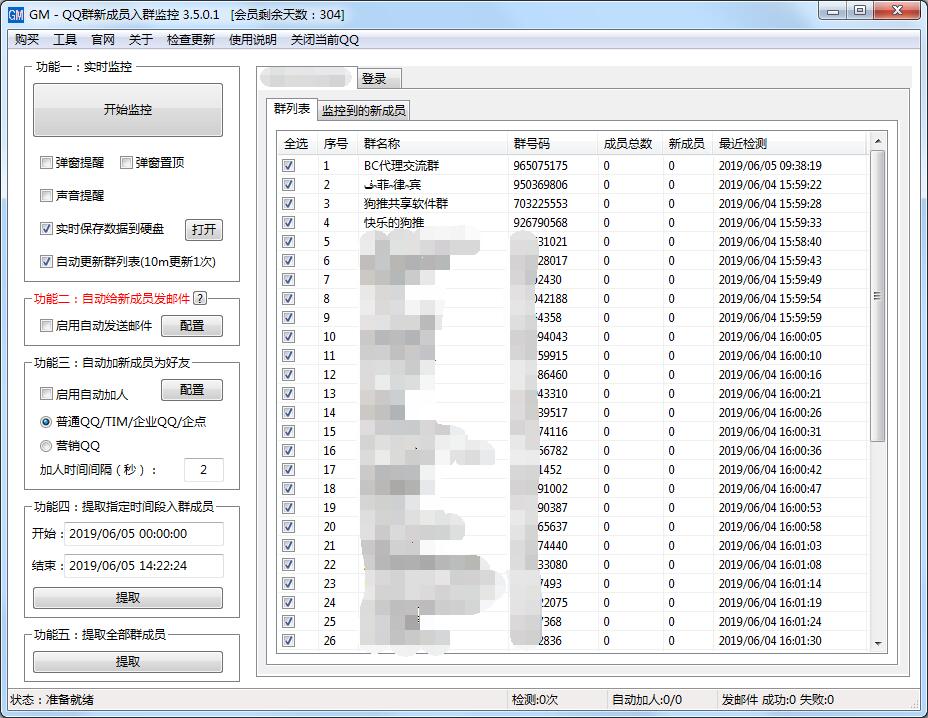The width and height of the screenshot is (928, 718).
Task: Click 检测:0次 in status bar
Action: [534, 700]
